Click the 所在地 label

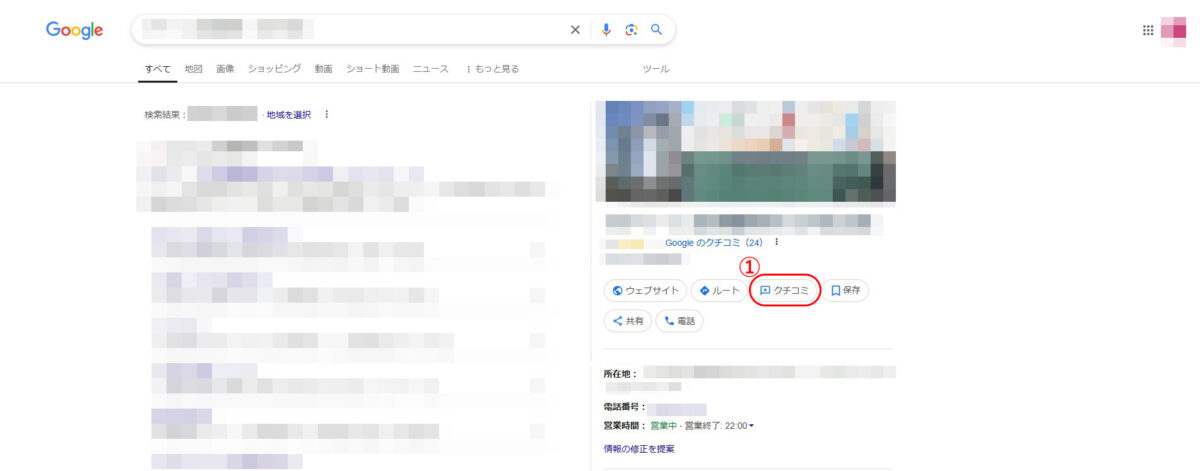620,373
